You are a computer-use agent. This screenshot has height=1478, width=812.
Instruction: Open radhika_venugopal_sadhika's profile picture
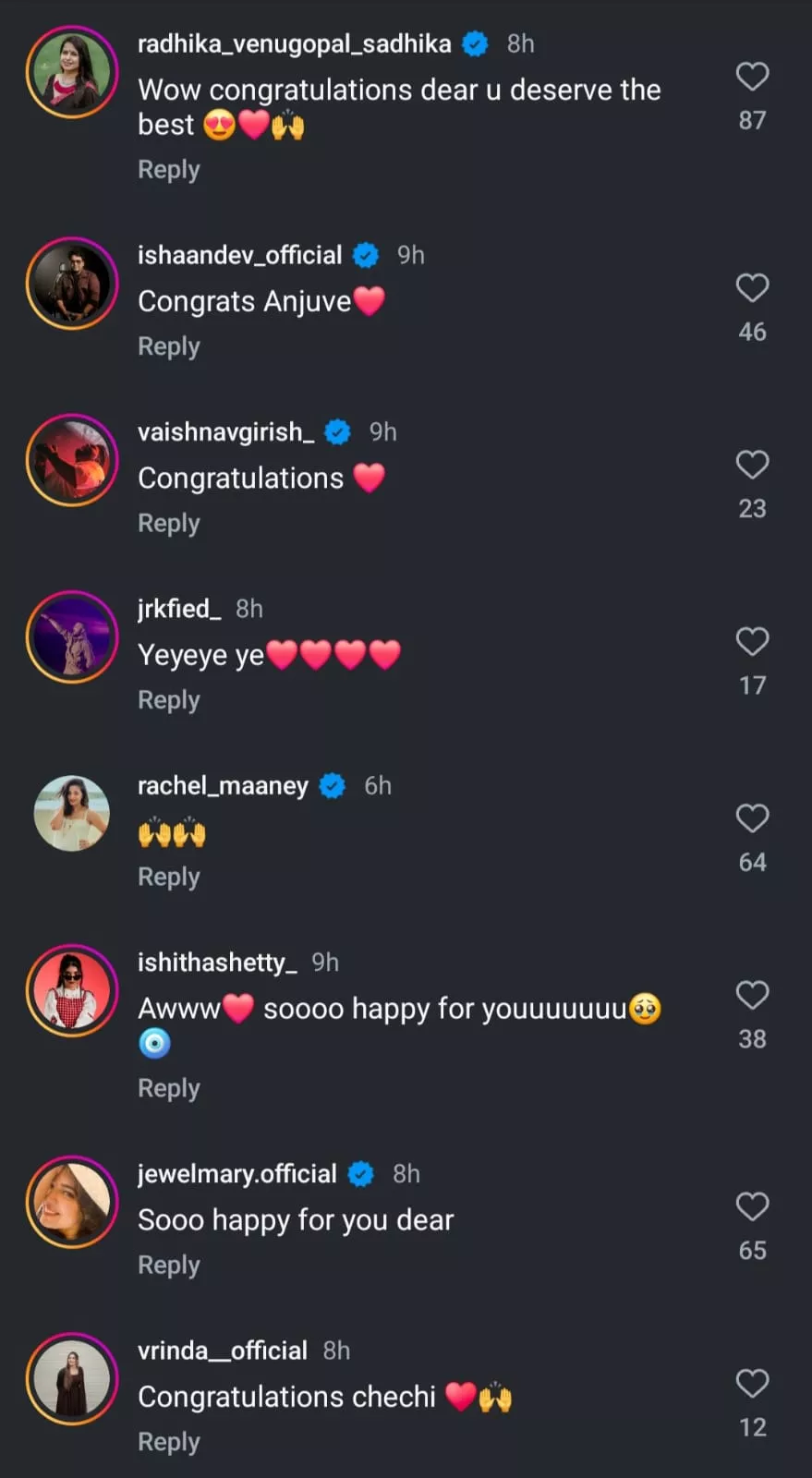coord(72,72)
